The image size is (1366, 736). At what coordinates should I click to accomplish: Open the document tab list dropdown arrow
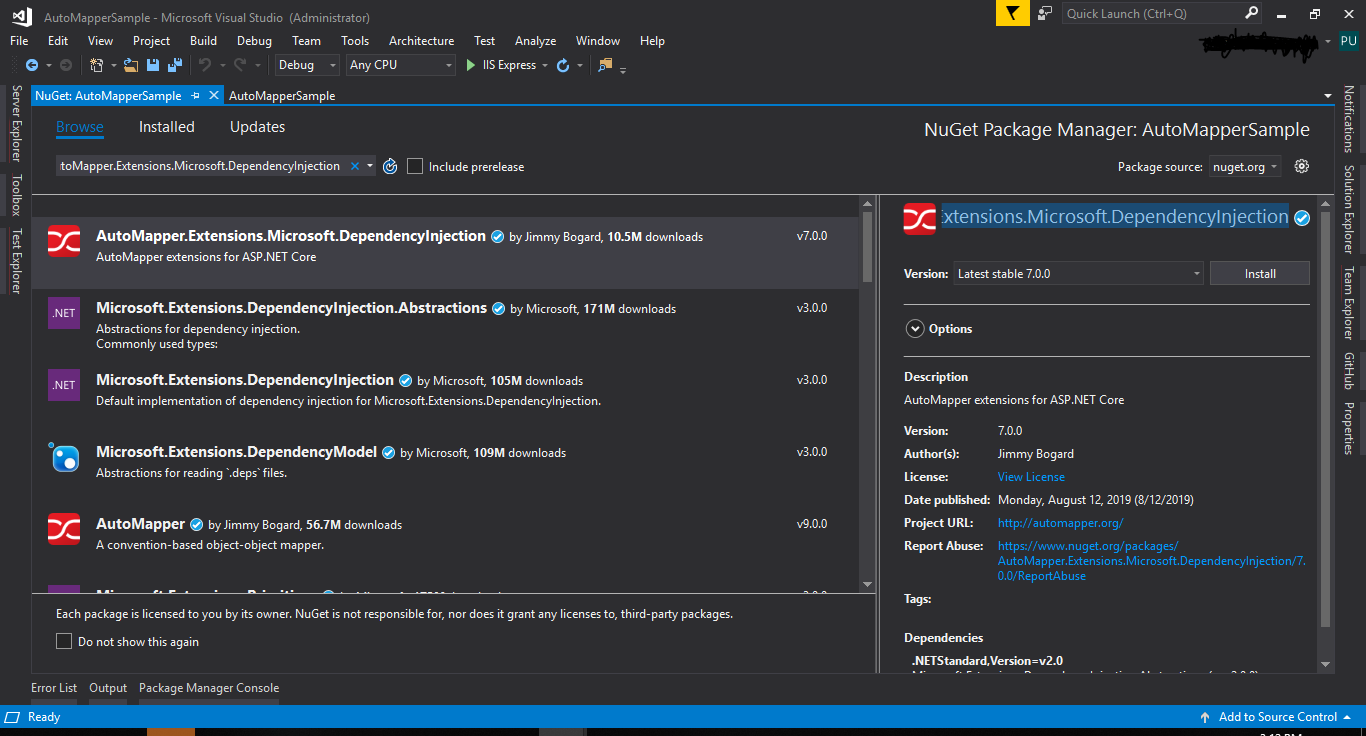click(x=1328, y=96)
